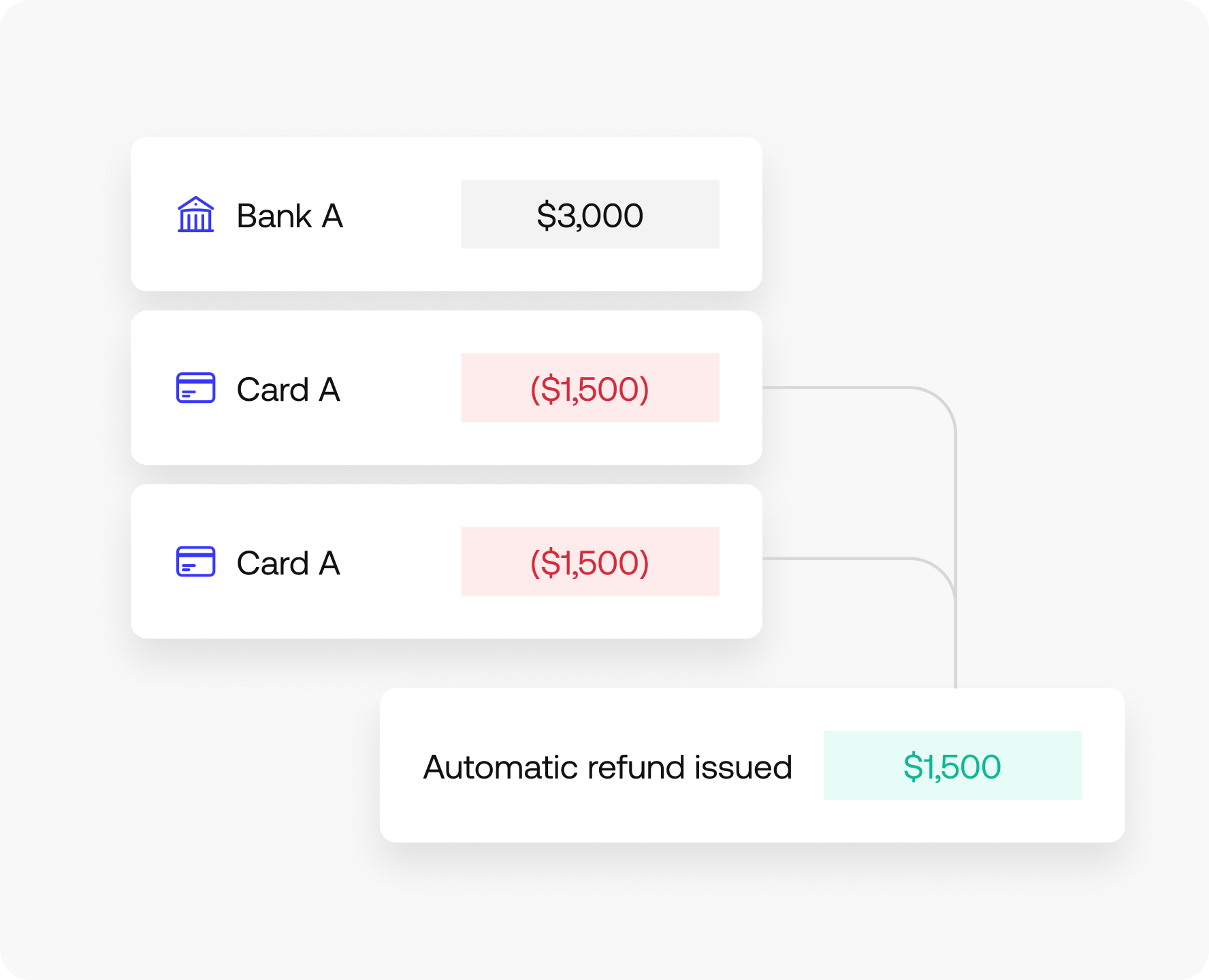Click the connector line leaving the upper Card A row
The image size is (1209, 980).
[x=837, y=388]
